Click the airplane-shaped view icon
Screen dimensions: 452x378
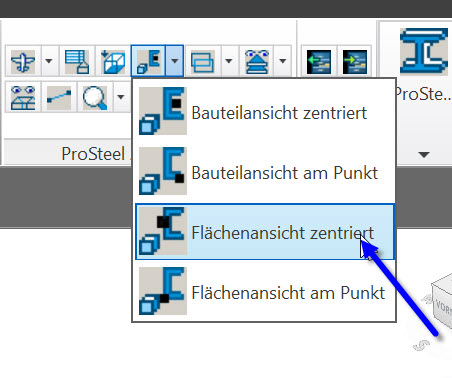[23, 61]
